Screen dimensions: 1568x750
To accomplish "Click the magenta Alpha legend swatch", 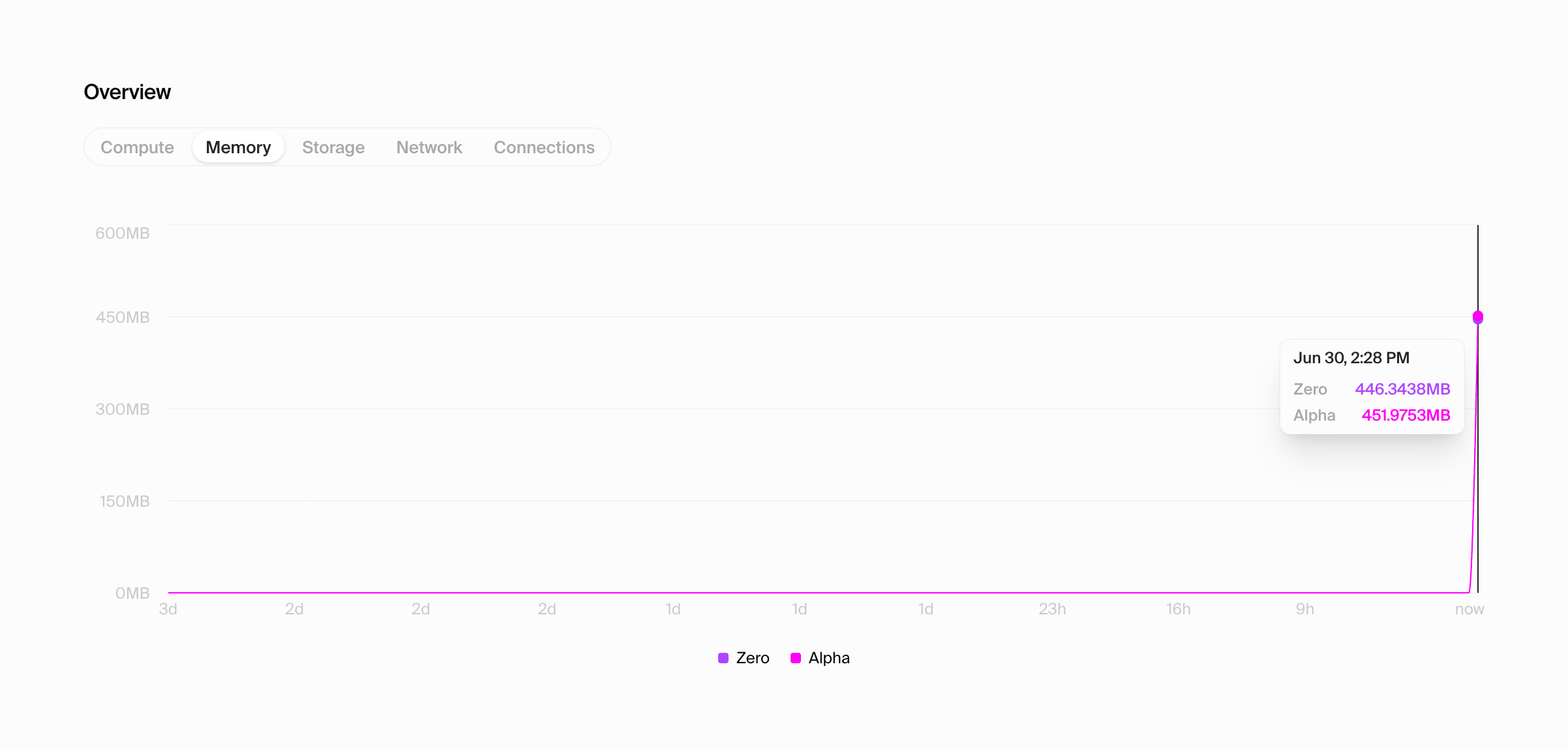I will [x=796, y=658].
